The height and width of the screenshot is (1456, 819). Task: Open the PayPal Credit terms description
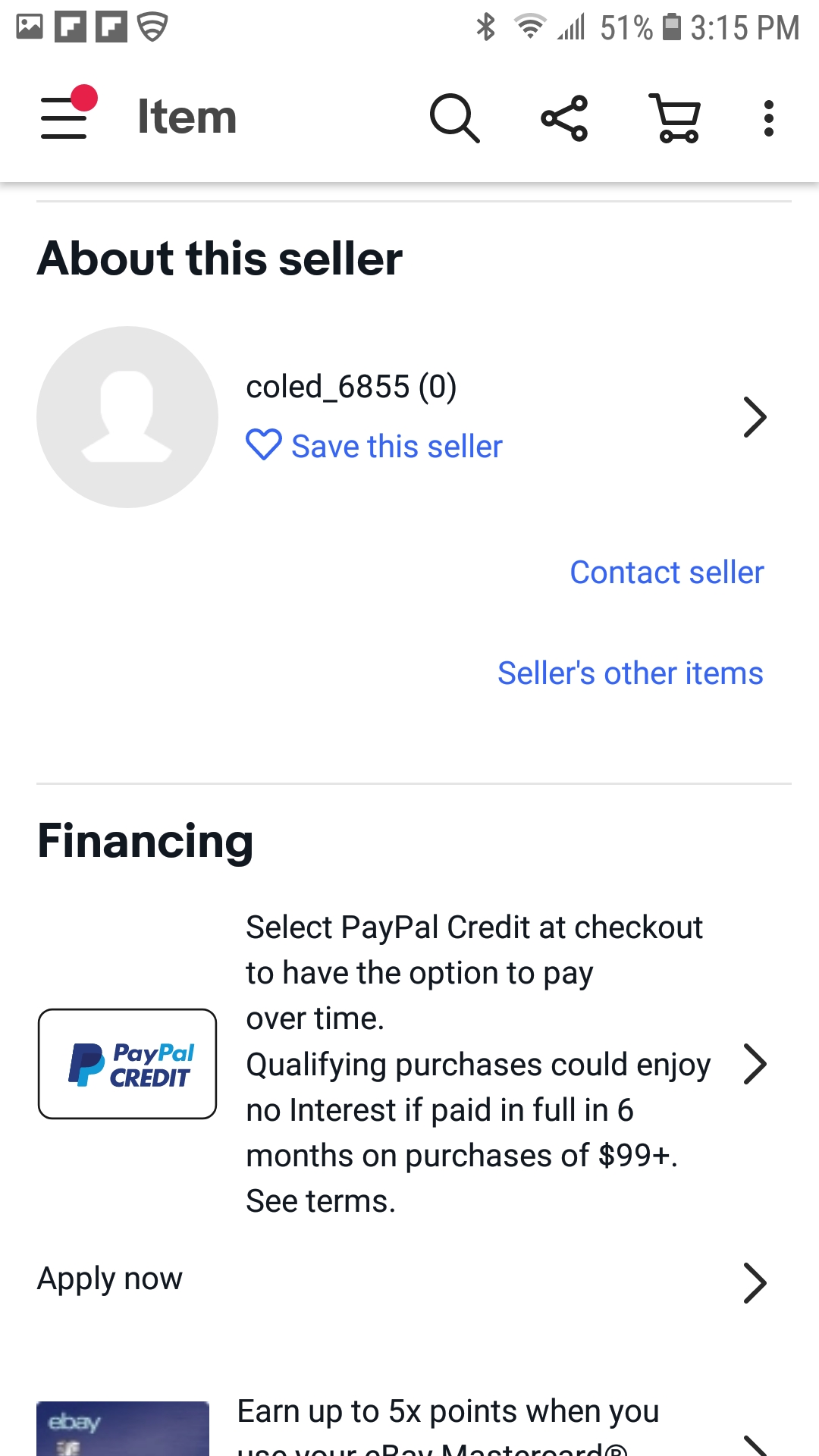click(x=478, y=1064)
